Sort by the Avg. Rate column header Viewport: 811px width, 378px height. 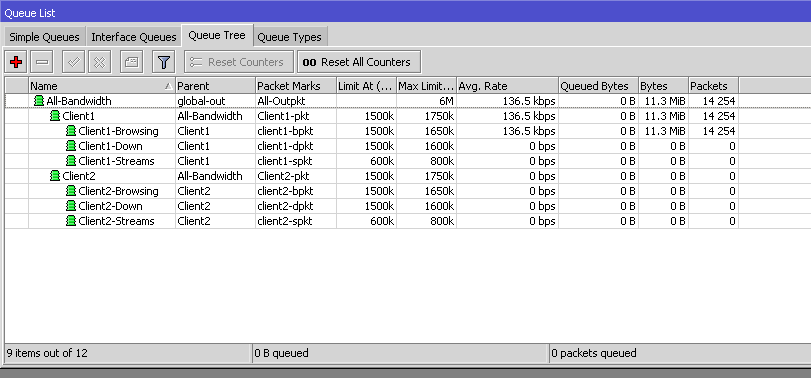click(x=507, y=86)
